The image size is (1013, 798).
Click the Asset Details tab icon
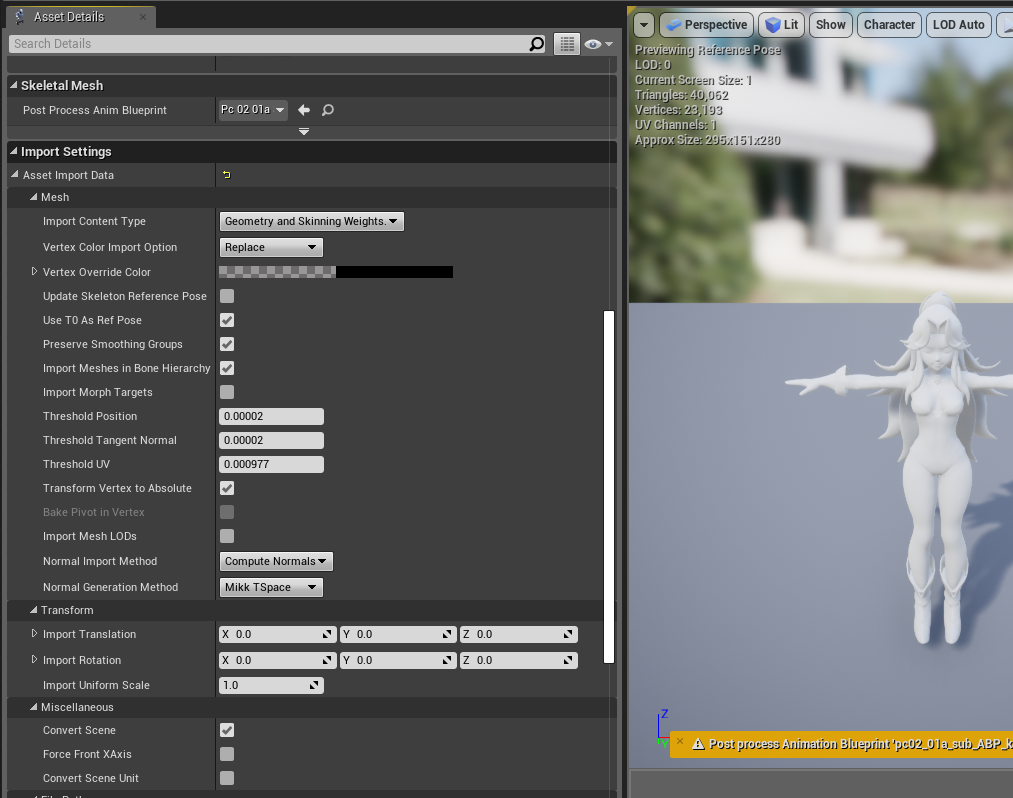20,17
